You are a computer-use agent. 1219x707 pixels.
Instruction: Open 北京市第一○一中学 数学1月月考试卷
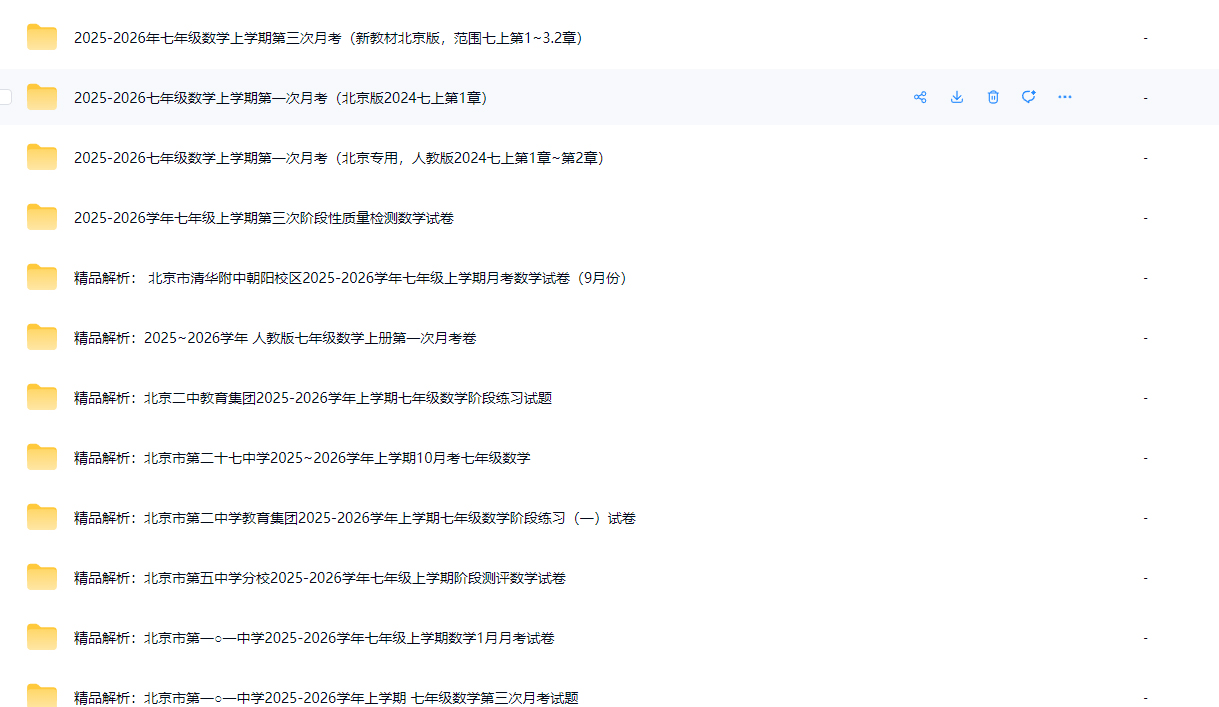[314, 638]
